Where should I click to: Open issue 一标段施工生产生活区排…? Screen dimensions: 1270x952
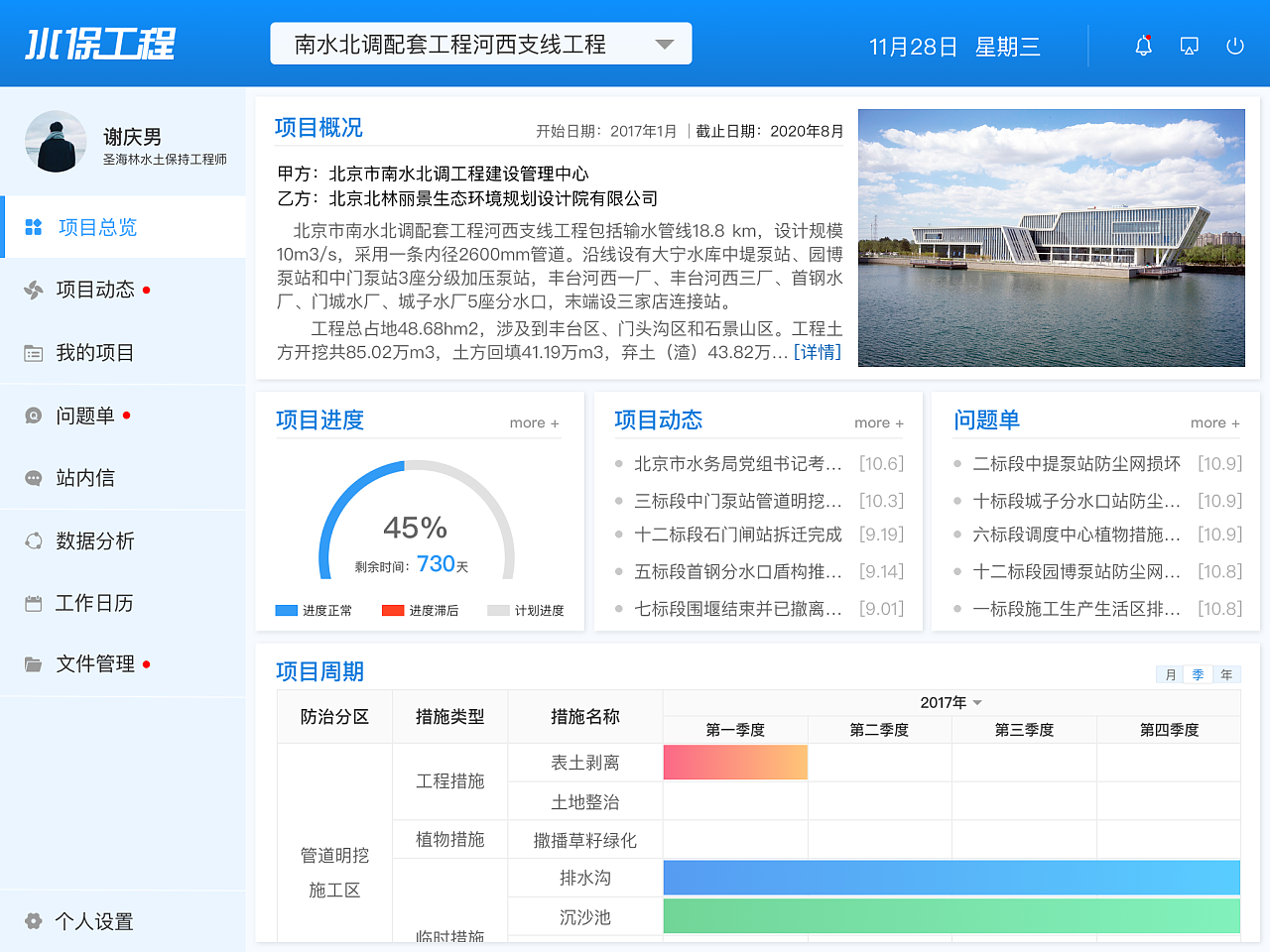(x=1077, y=609)
